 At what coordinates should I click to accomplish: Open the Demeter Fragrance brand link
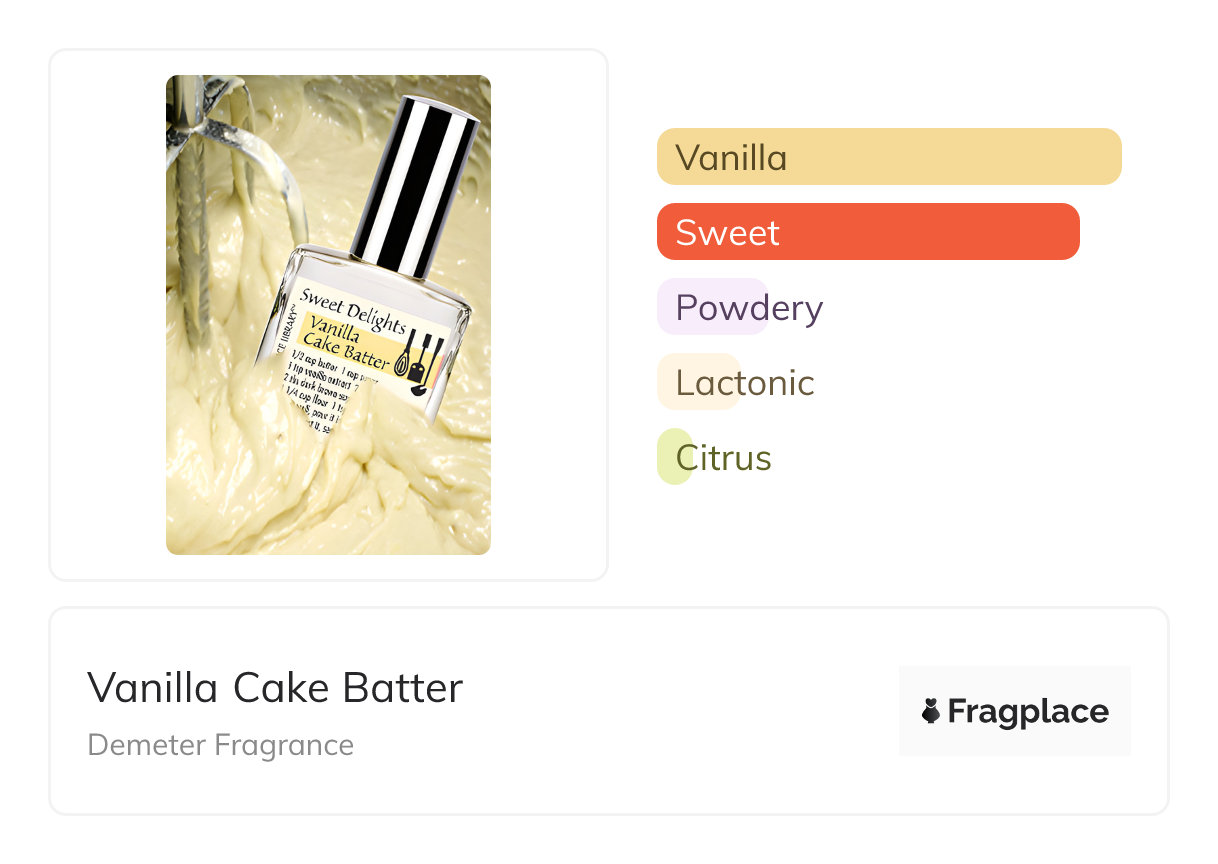click(x=221, y=745)
